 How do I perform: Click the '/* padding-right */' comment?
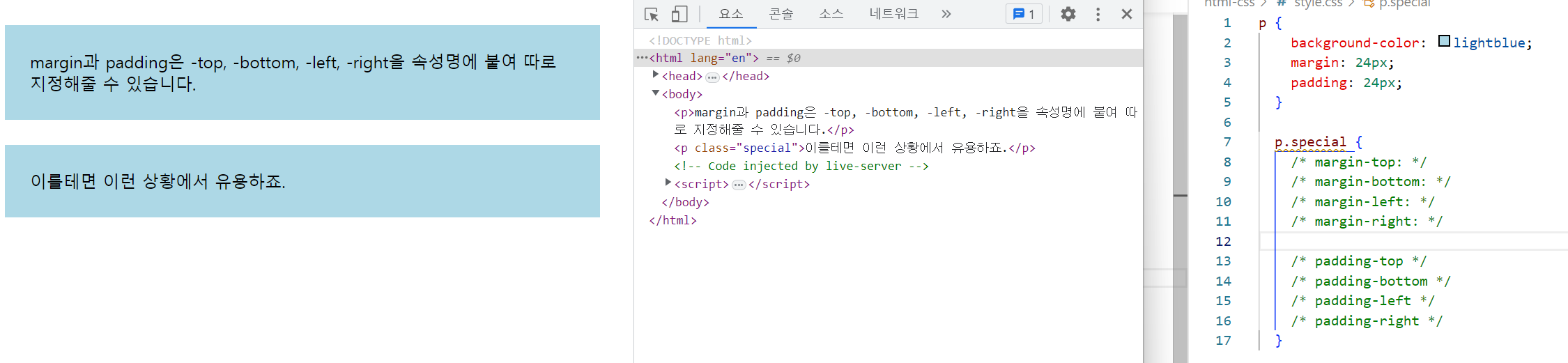[x=1367, y=321]
